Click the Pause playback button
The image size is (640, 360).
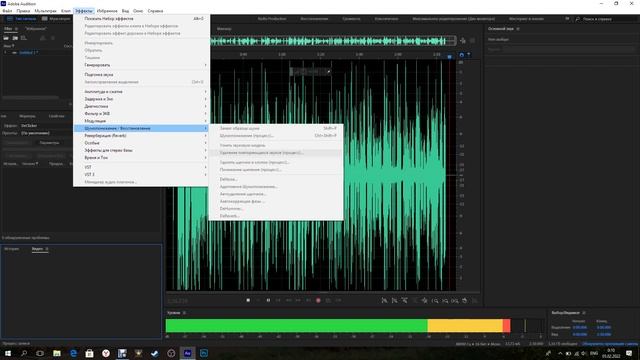click(x=268, y=300)
